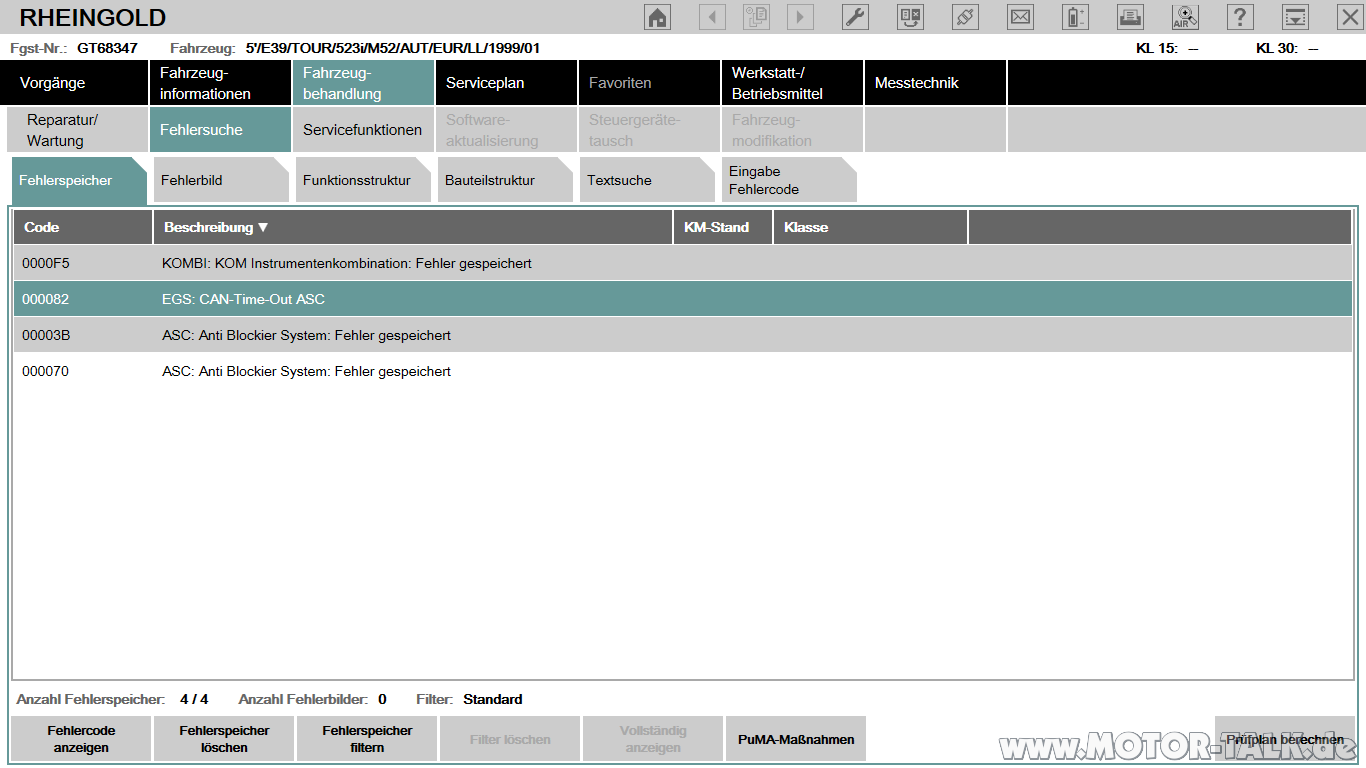
Task: Click the chassis number GT68347
Action: tap(107, 48)
